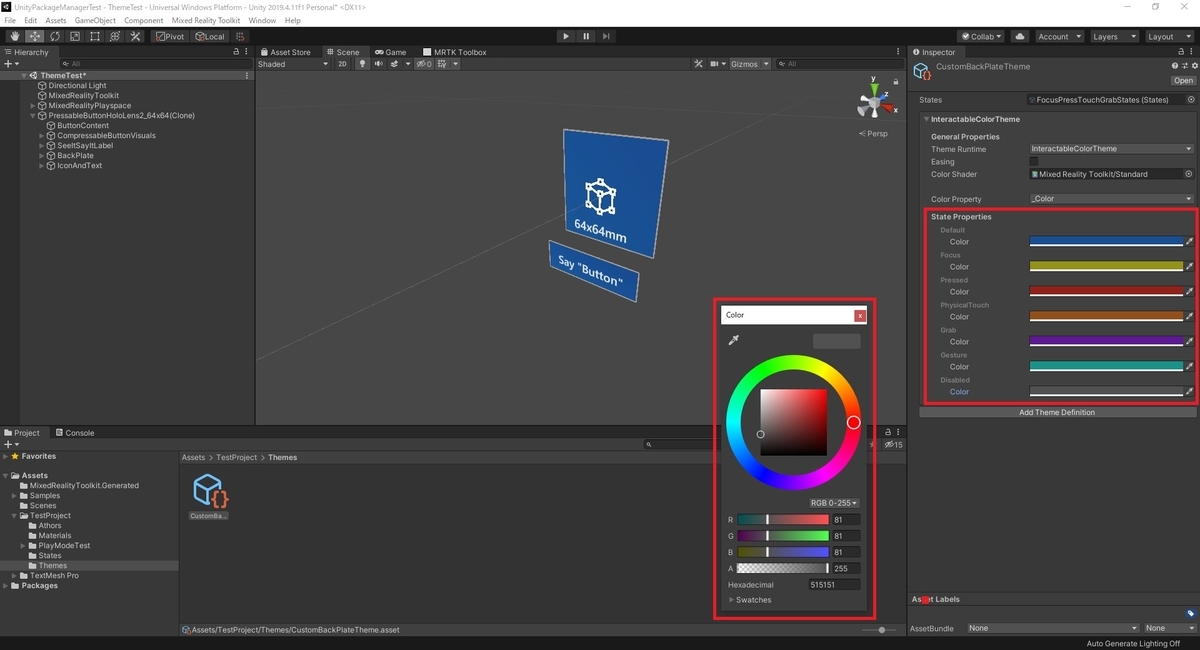1200x650 pixels.
Task: Toggle grid snapping icon in toolbar
Action: 240,36
